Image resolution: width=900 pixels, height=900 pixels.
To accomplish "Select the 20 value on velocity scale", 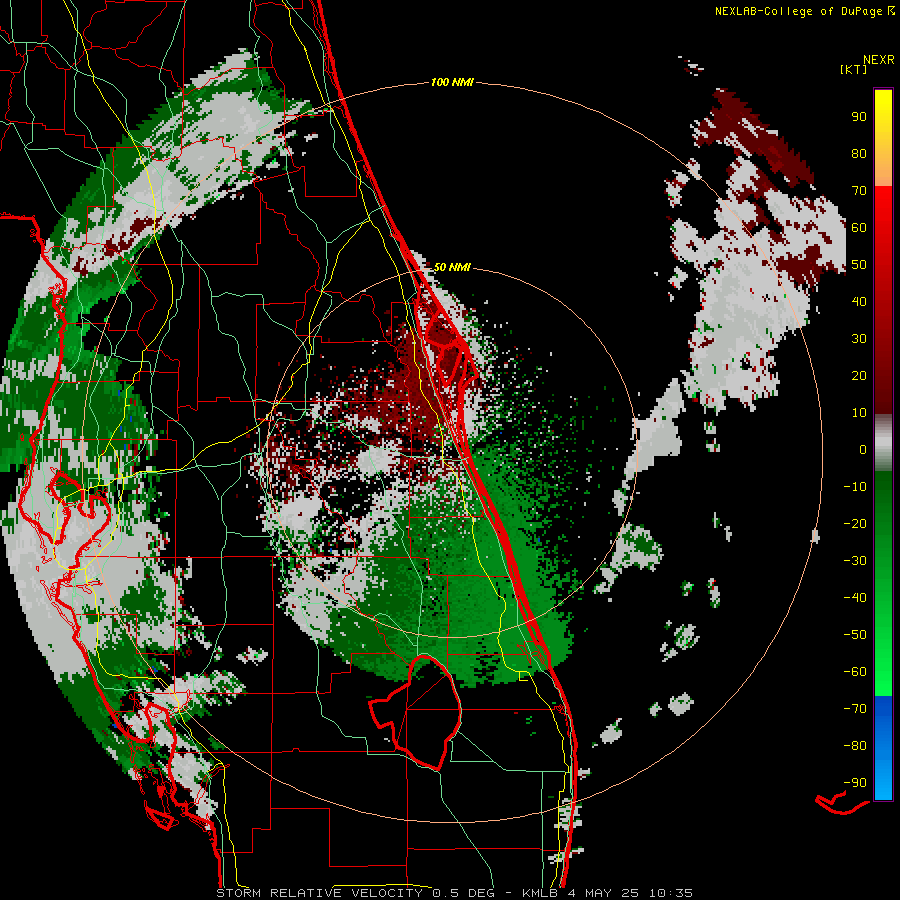I will click(x=859, y=375).
